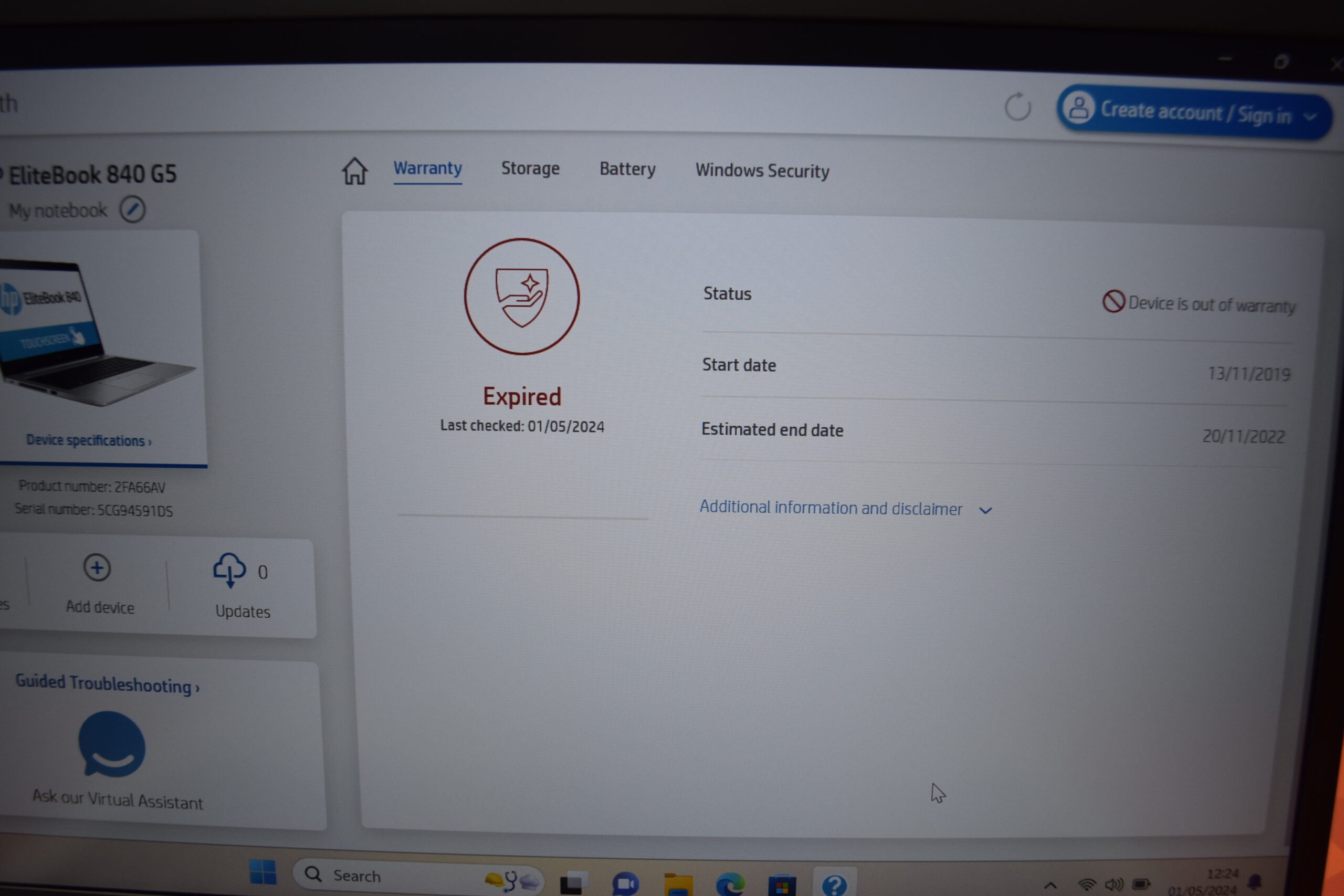Image resolution: width=1344 pixels, height=896 pixels.
Task: Switch to the Battery tab
Action: click(x=627, y=170)
